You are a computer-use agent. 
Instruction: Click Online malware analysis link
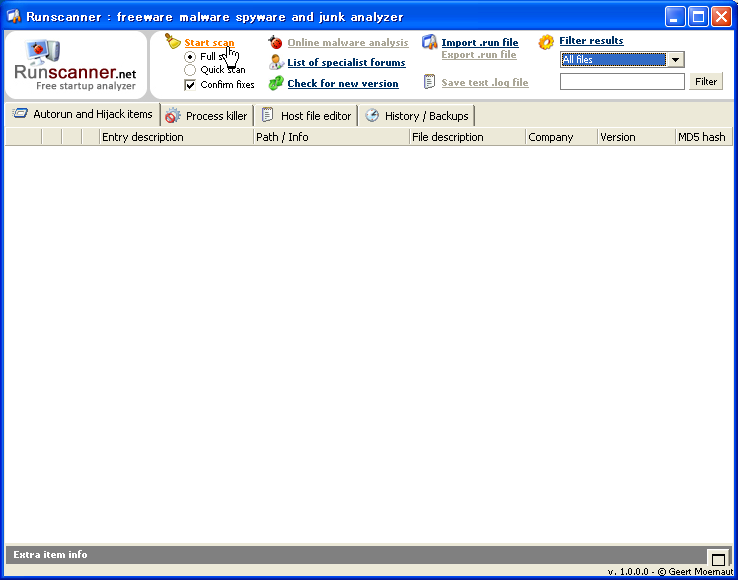coord(348,43)
